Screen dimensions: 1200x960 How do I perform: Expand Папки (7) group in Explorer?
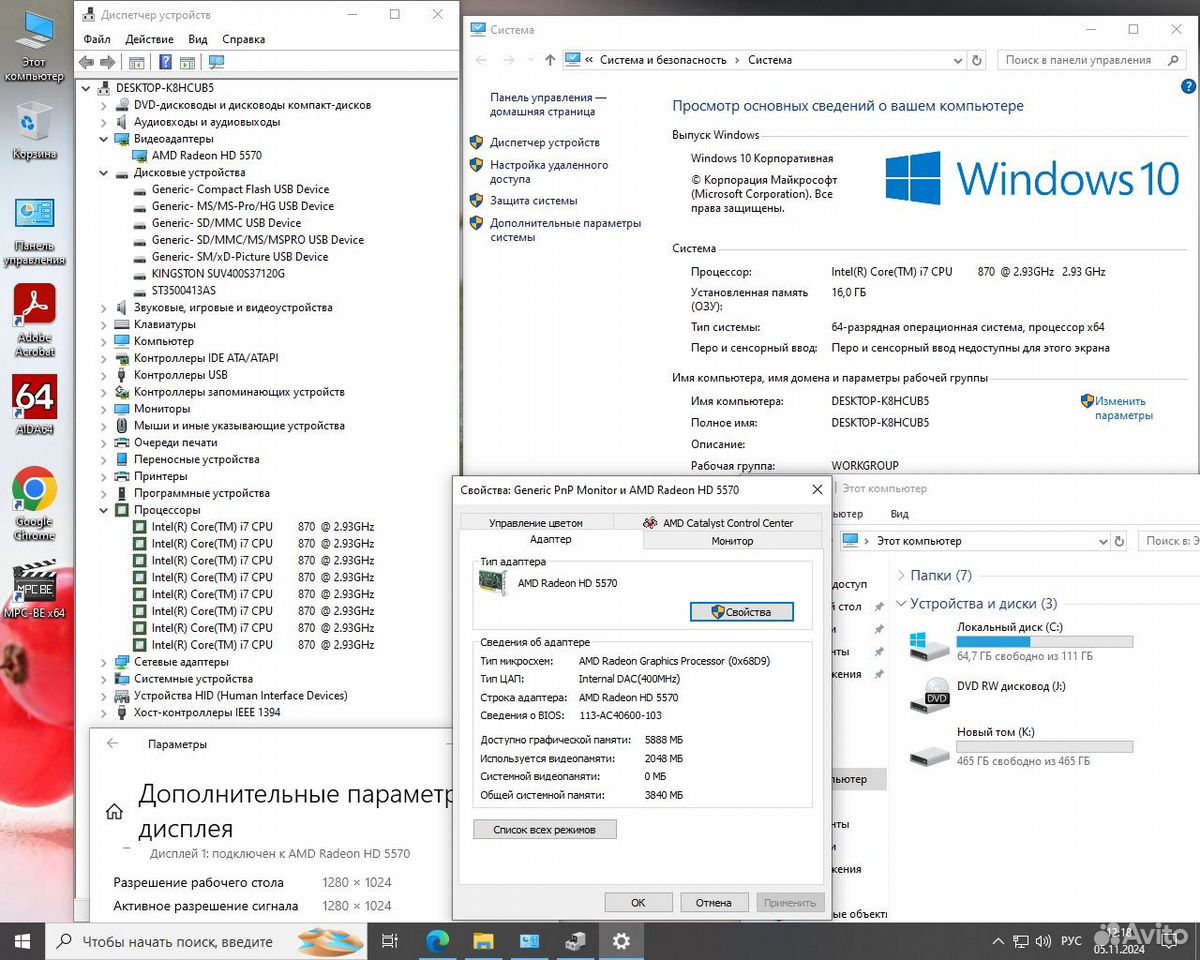tap(901, 576)
